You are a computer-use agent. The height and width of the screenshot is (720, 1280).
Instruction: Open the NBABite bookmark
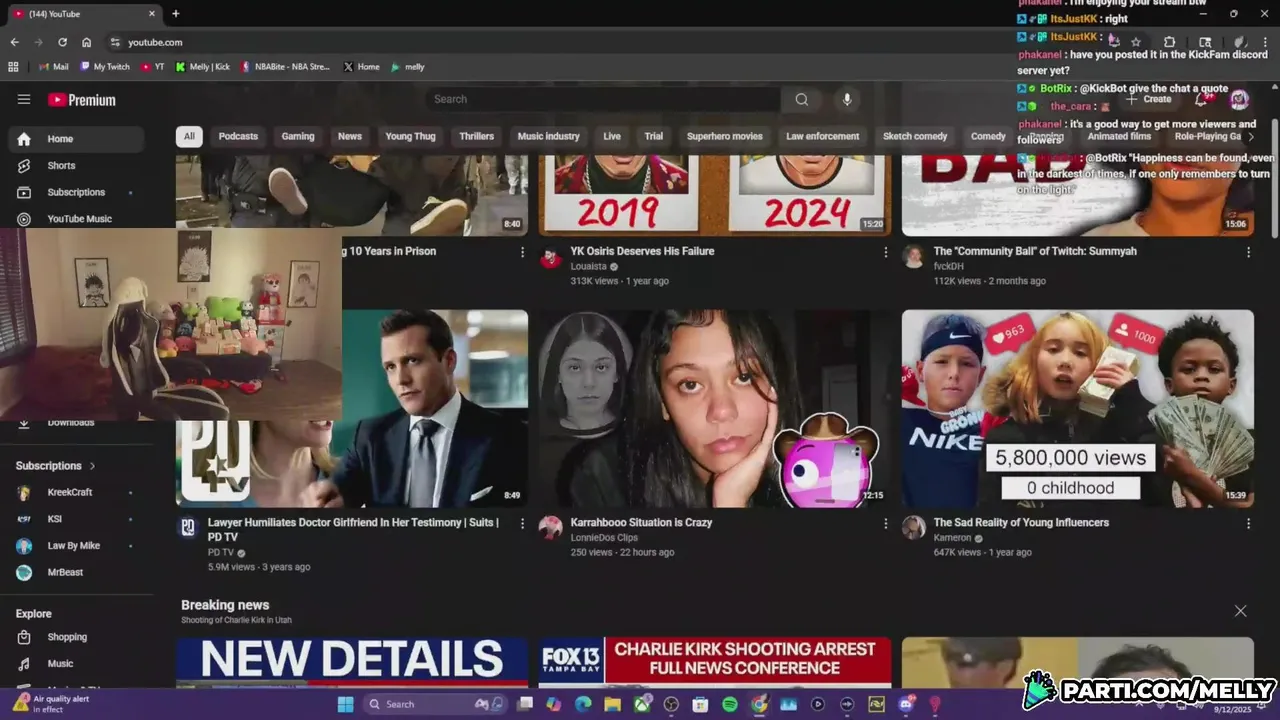pyautogui.click(x=285, y=67)
